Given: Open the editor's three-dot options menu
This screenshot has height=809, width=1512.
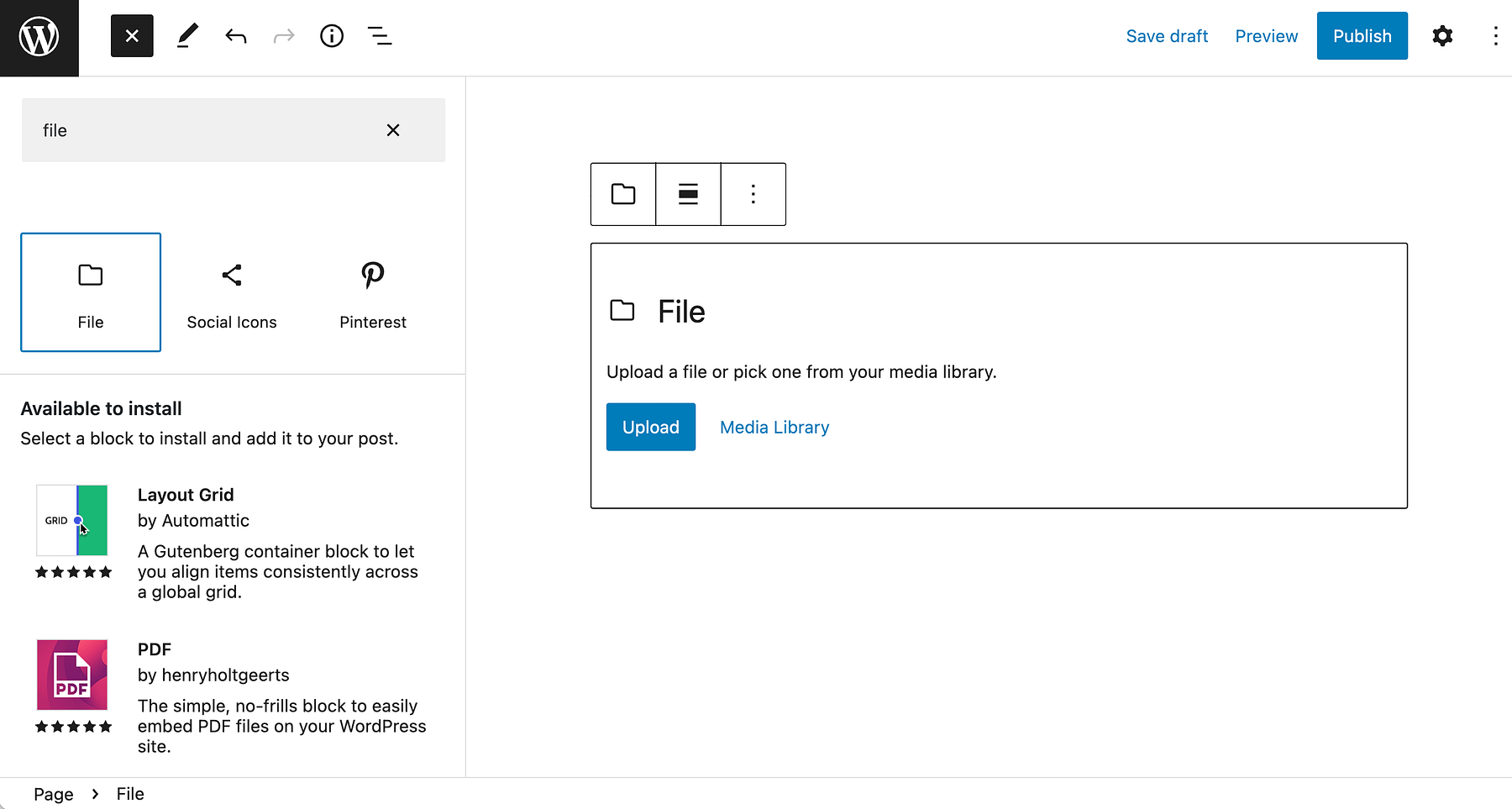Looking at the screenshot, I should tap(1496, 35).
